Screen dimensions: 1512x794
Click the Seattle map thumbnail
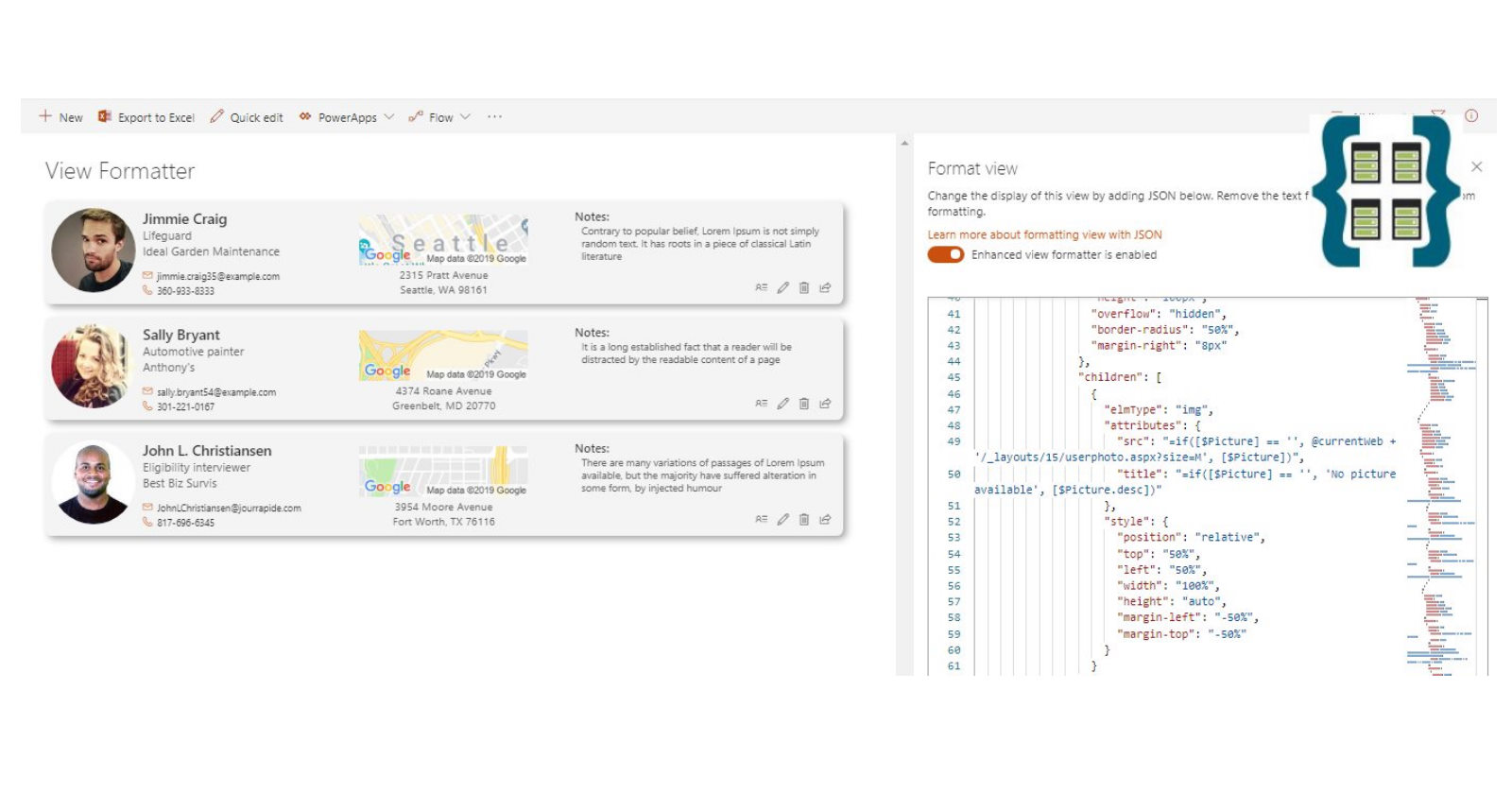tap(443, 239)
